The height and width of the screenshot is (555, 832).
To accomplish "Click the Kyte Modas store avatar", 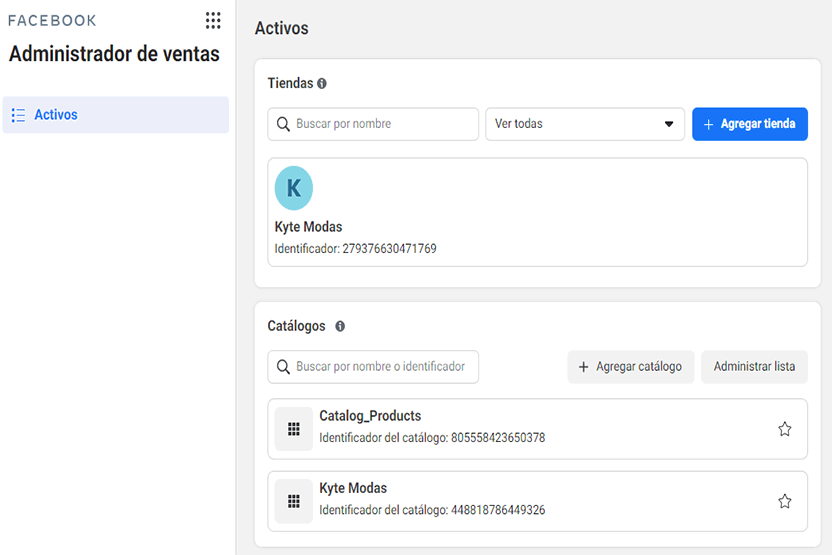I will tap(293, 188).
